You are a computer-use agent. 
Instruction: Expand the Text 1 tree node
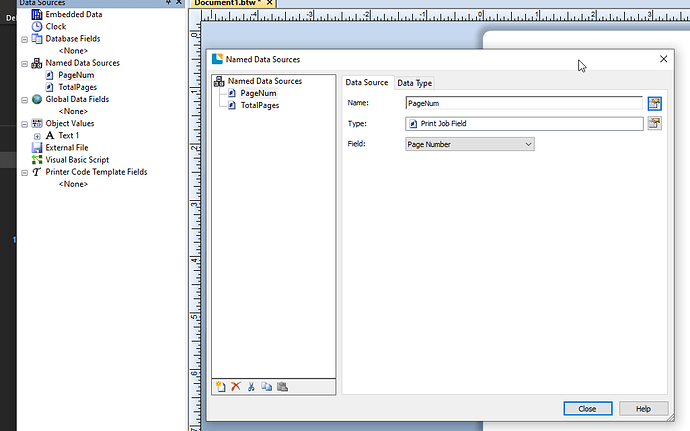(x=37, y=136)
